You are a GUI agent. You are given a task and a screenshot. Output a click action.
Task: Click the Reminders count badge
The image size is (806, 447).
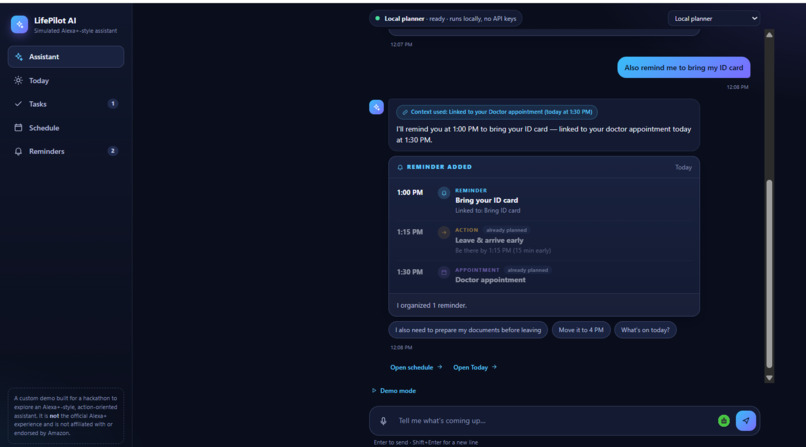[x=113, y=151]
